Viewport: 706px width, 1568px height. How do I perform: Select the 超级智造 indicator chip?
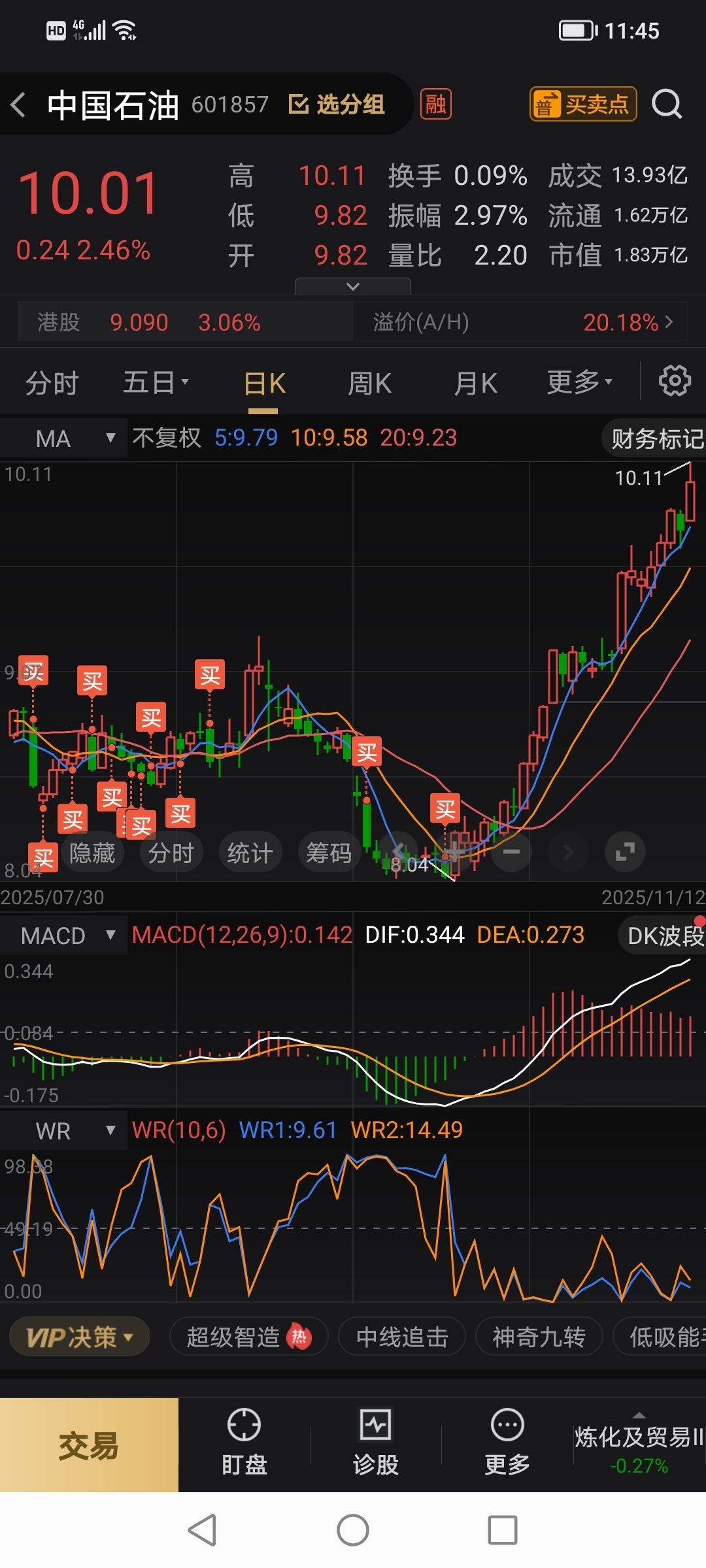tap(248, 1337)
